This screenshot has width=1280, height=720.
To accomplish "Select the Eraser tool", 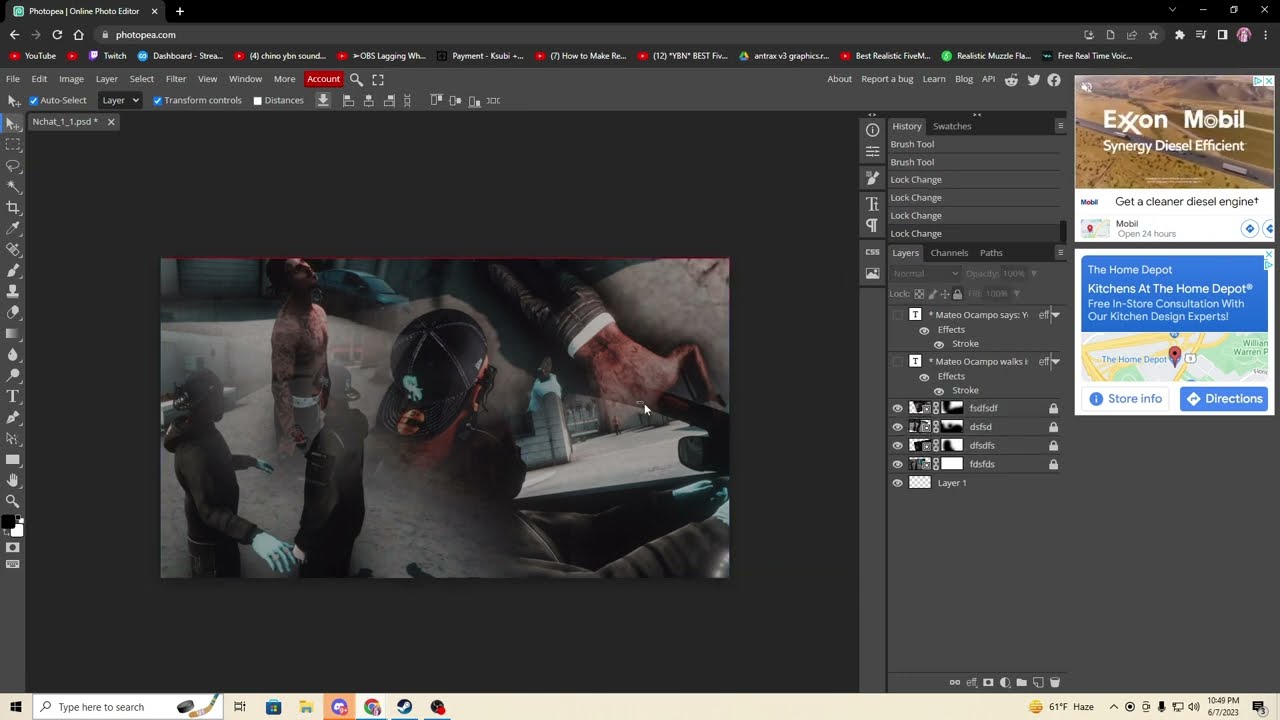I will 13,312.
